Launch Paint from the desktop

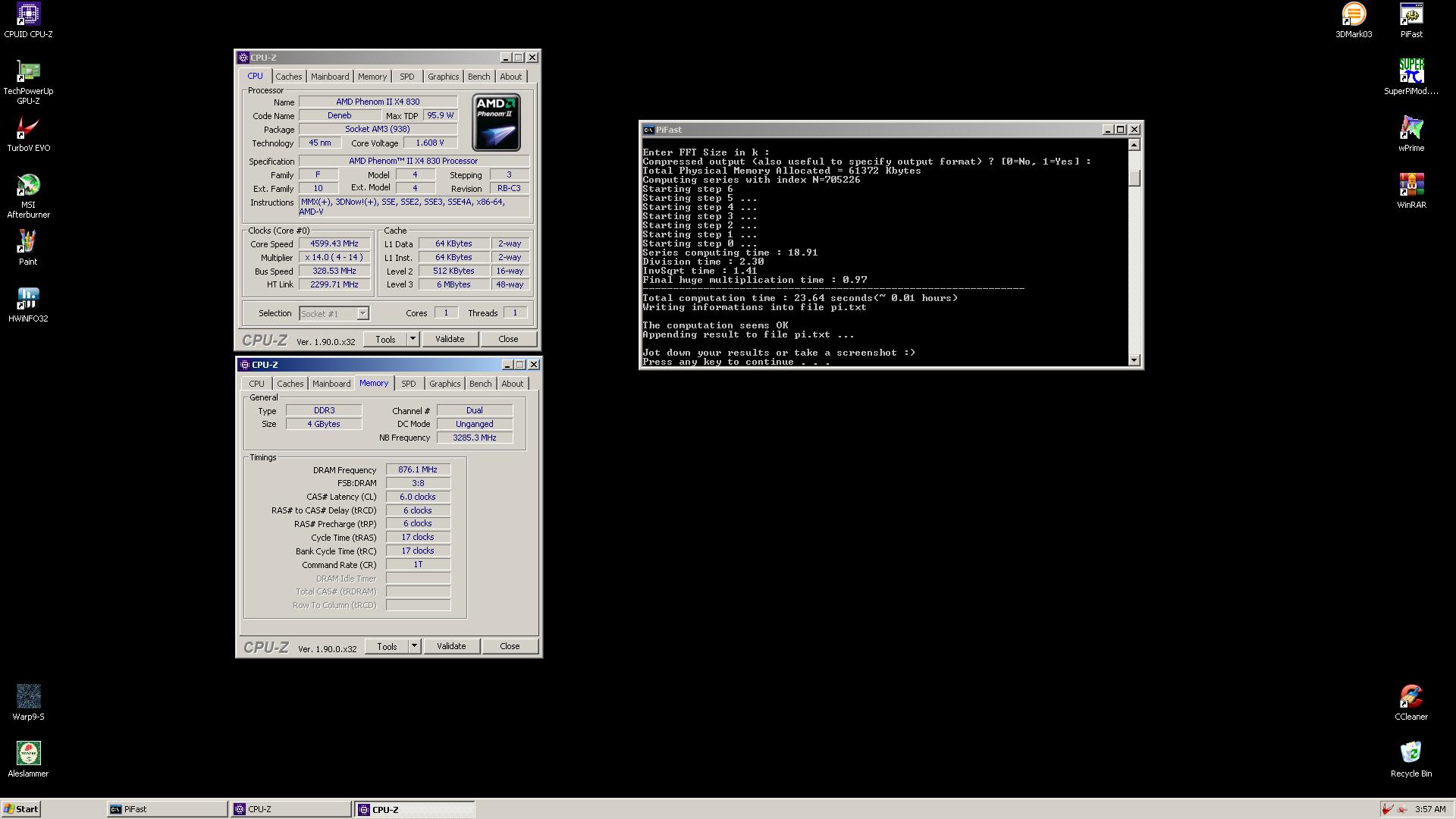click(28, 248)
